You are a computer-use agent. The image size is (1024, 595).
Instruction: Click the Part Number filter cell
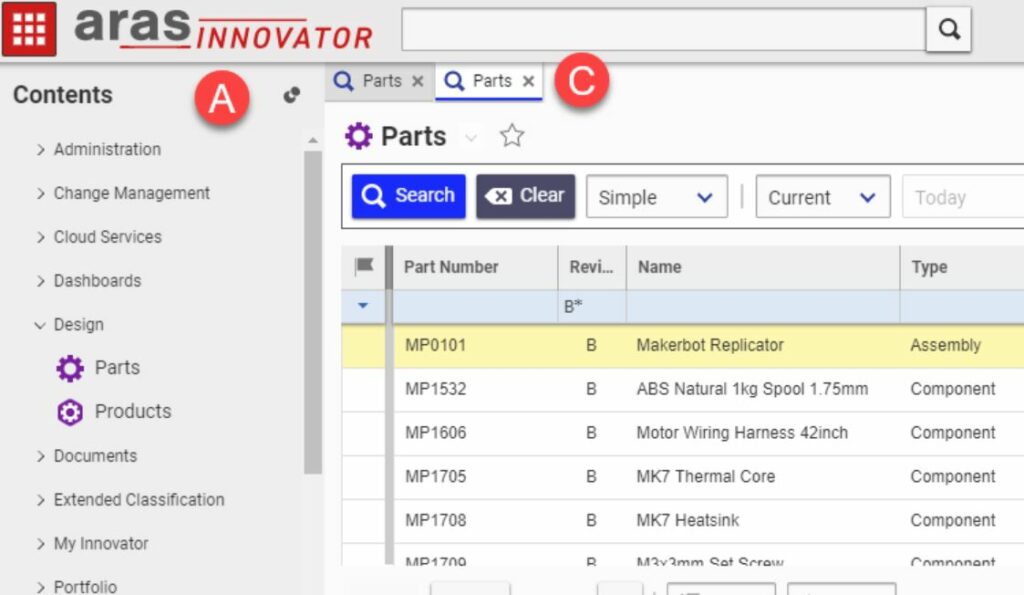[475, 306]
